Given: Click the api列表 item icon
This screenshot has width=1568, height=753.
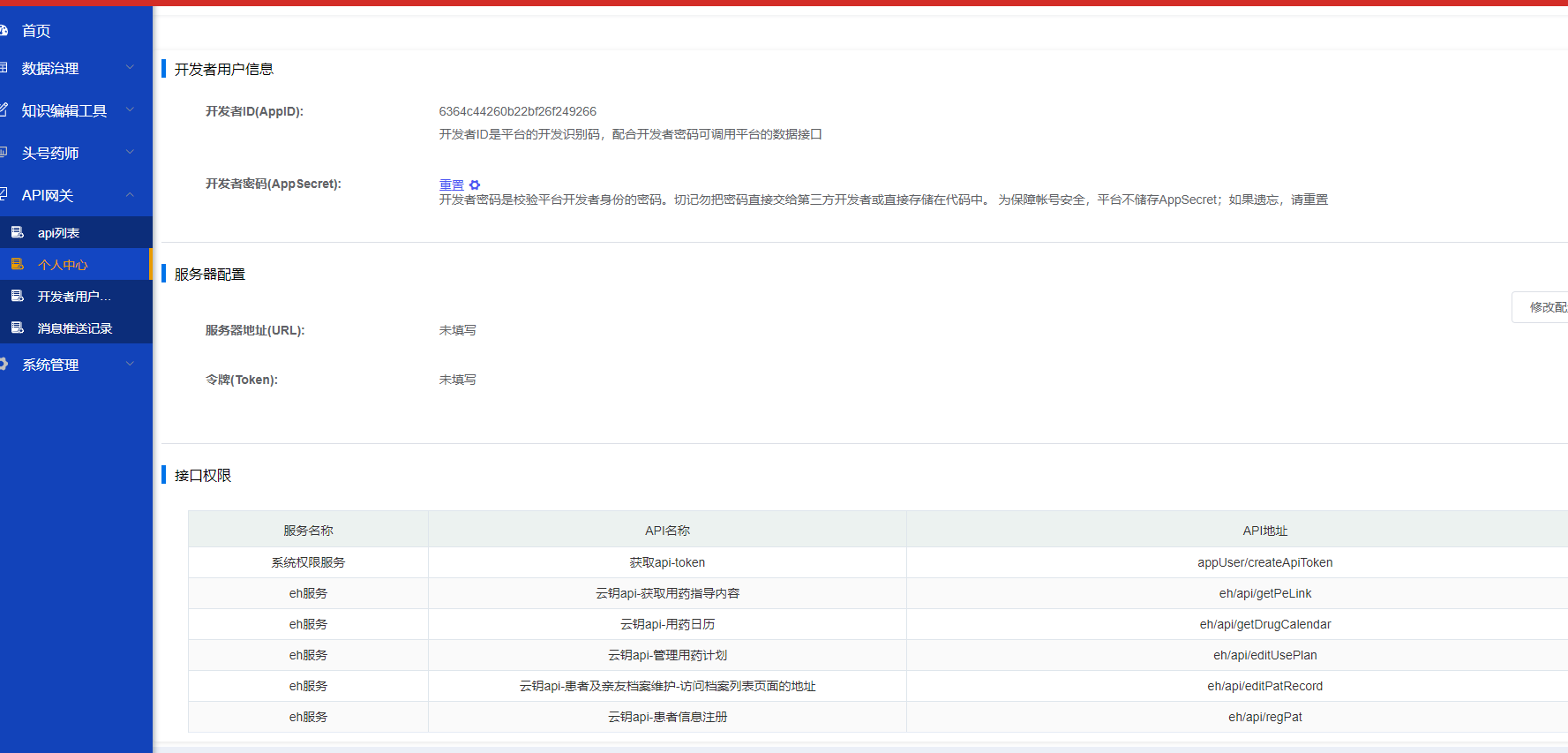Looking at the screenshot, I should pos(17,232).
